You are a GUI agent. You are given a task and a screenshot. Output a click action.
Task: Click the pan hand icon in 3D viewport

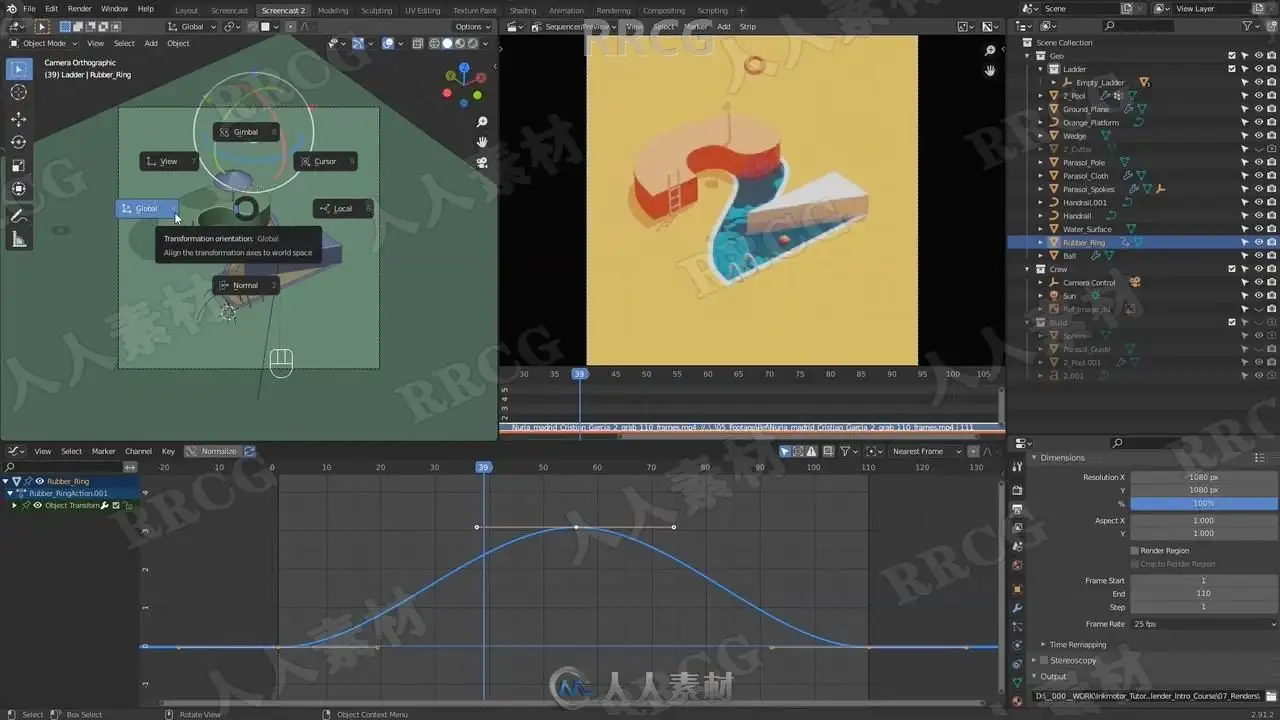point(482,142)
